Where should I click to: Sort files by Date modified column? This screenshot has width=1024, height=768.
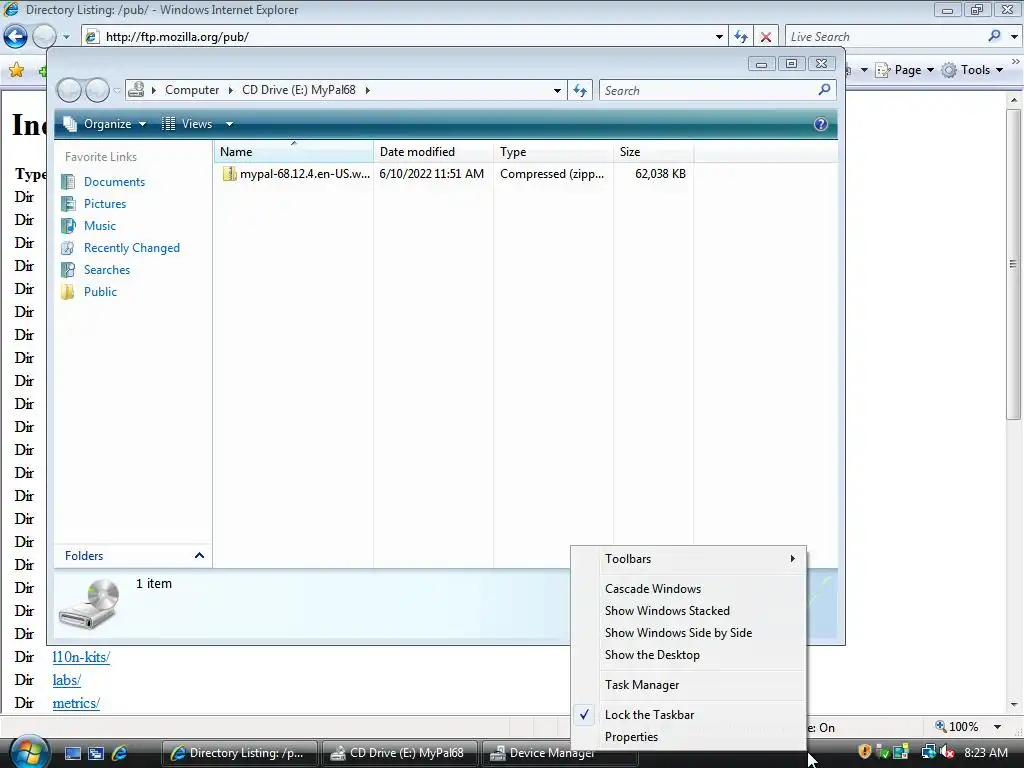[x=434, y=152]
